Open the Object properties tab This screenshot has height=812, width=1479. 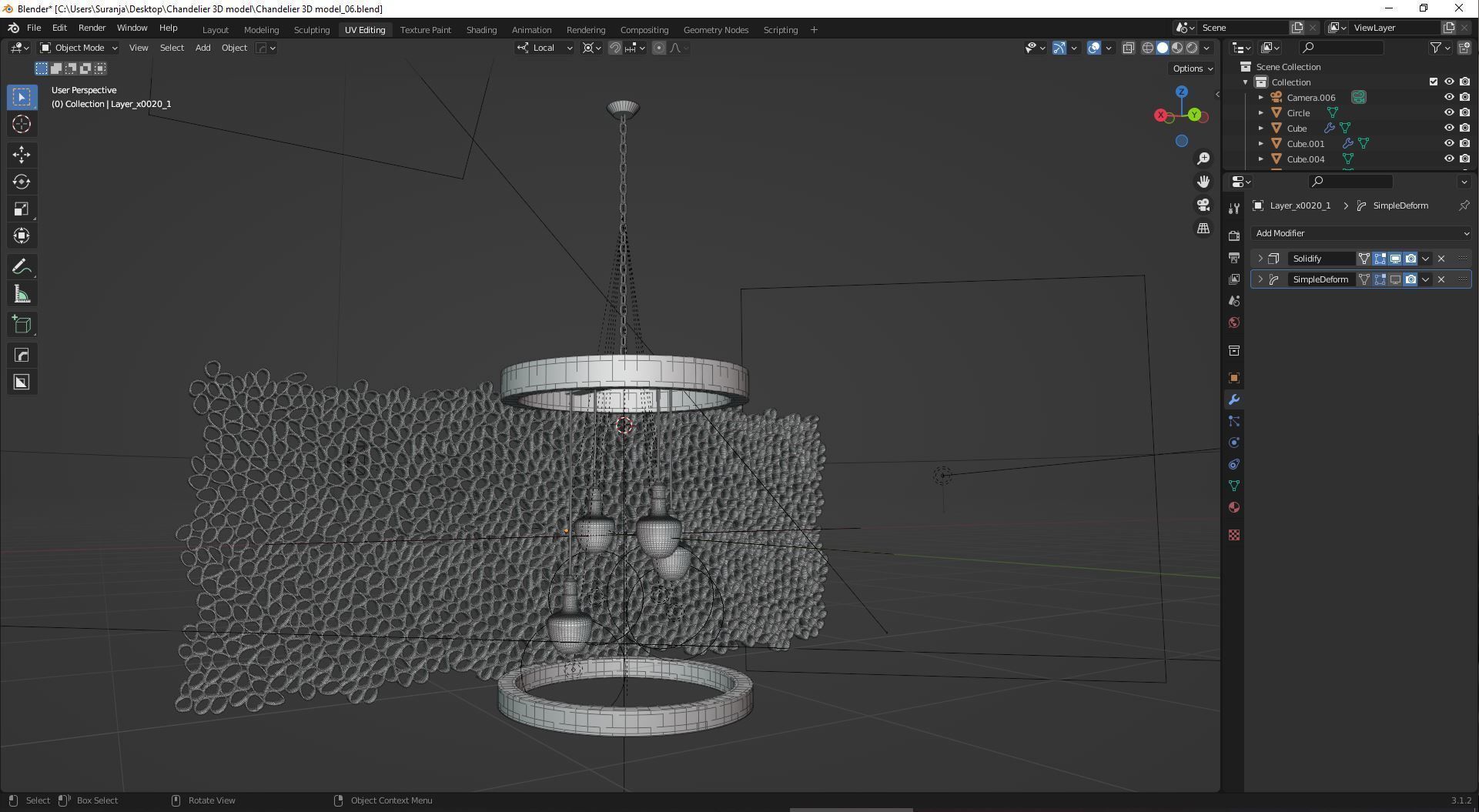pyautogui.click(x=1234, y=378)
